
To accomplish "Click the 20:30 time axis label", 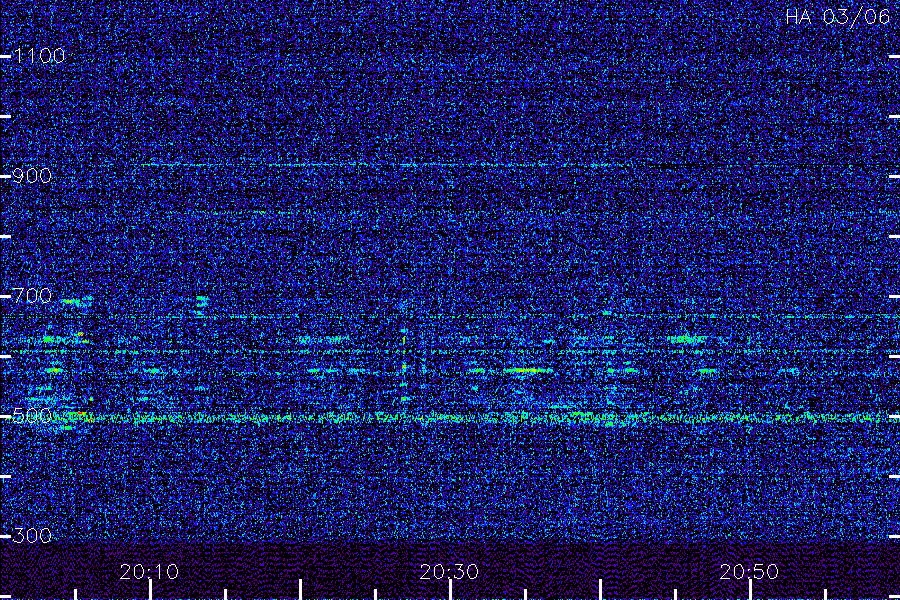I will click(x=449, y=571).
